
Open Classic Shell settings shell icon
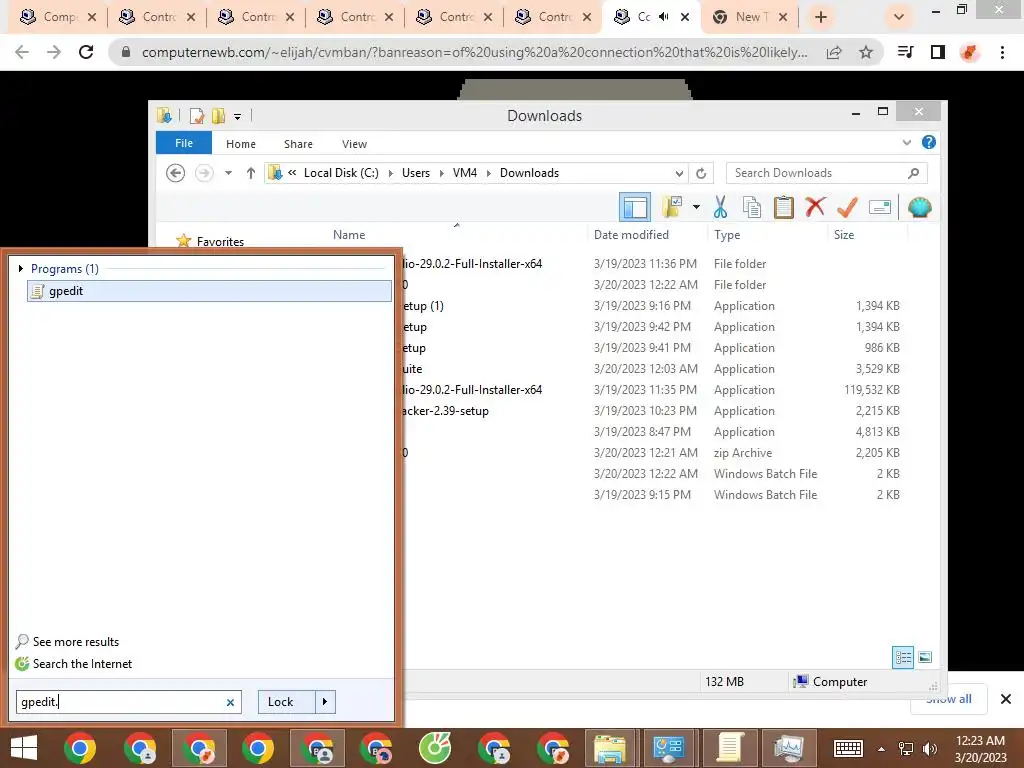[920, 208]
